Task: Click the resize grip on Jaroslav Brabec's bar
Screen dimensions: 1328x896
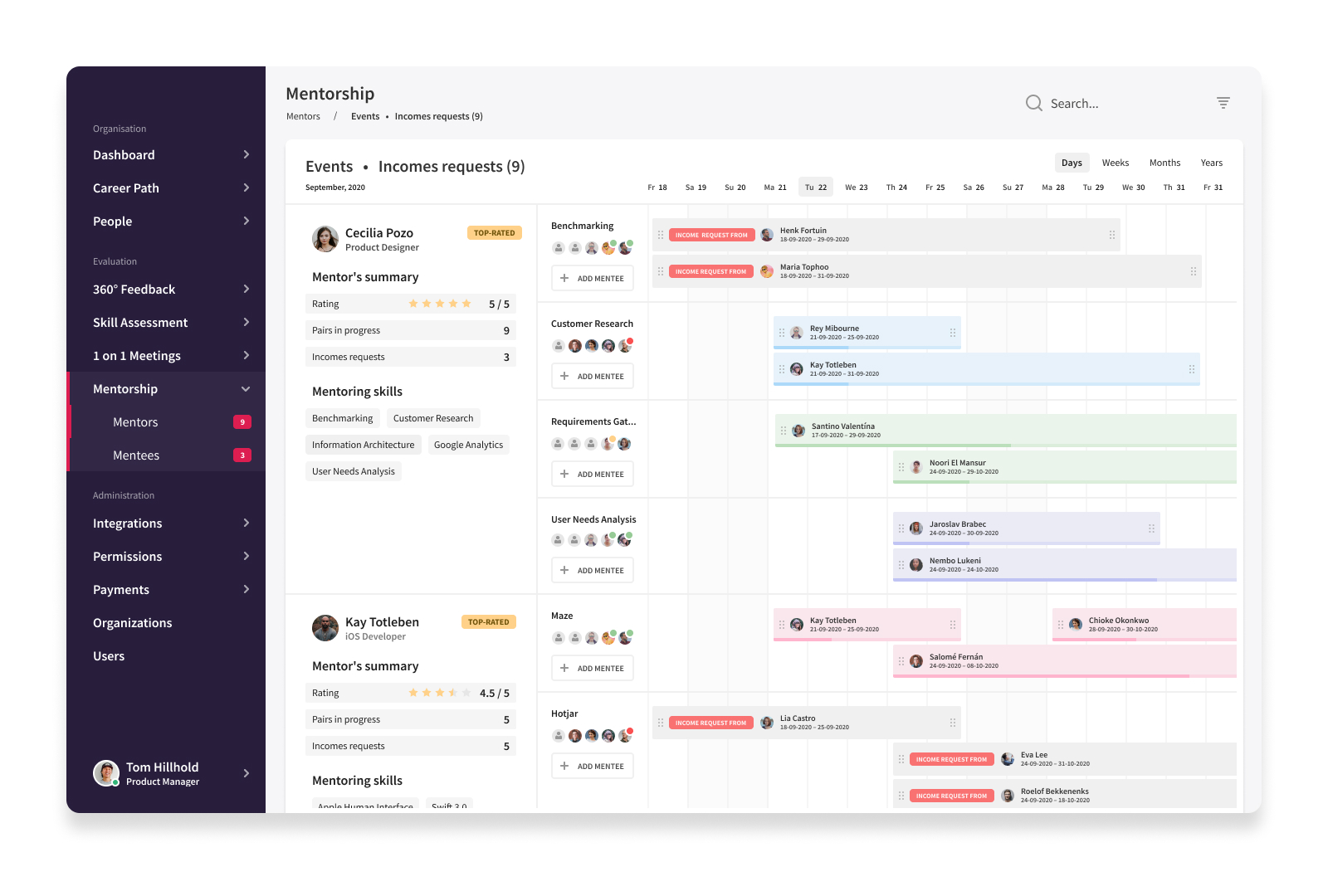Action: pyautogui.click(x=1151, y=528)
